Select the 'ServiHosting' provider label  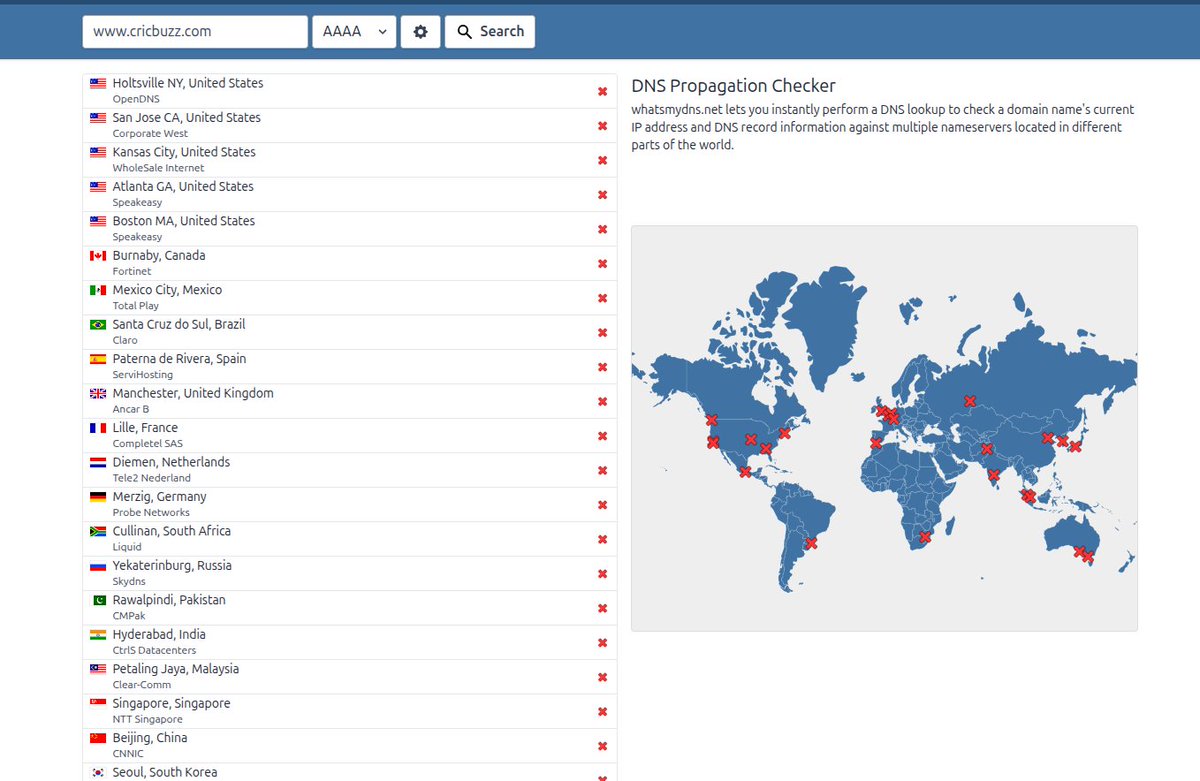click(x=143, y=375)
